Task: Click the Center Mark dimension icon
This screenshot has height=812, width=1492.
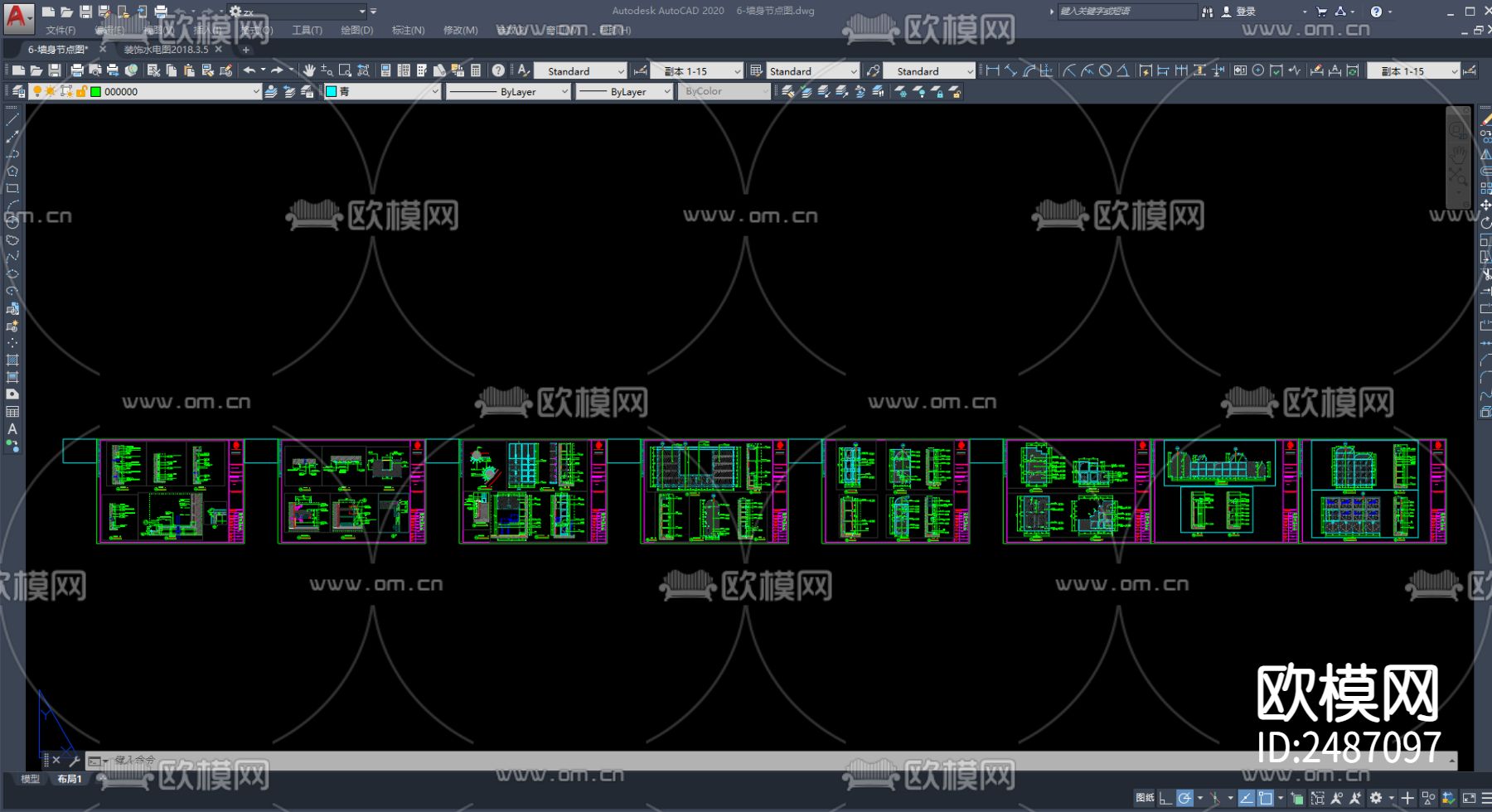Action: tap(1258, 71)
